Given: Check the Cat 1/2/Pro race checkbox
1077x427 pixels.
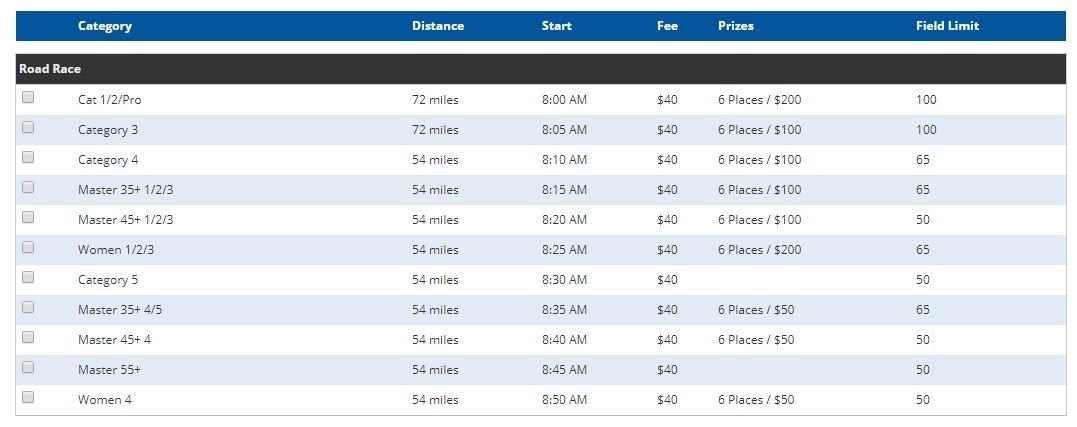Looking at the screenshot, I should point(27,97).
